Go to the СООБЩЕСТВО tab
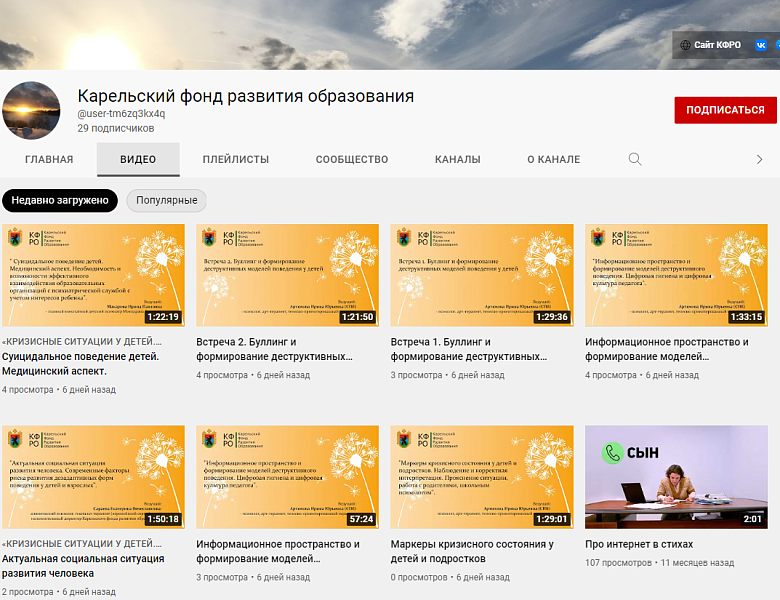Viewport: 780px width, 600px height. coord(352,159)
